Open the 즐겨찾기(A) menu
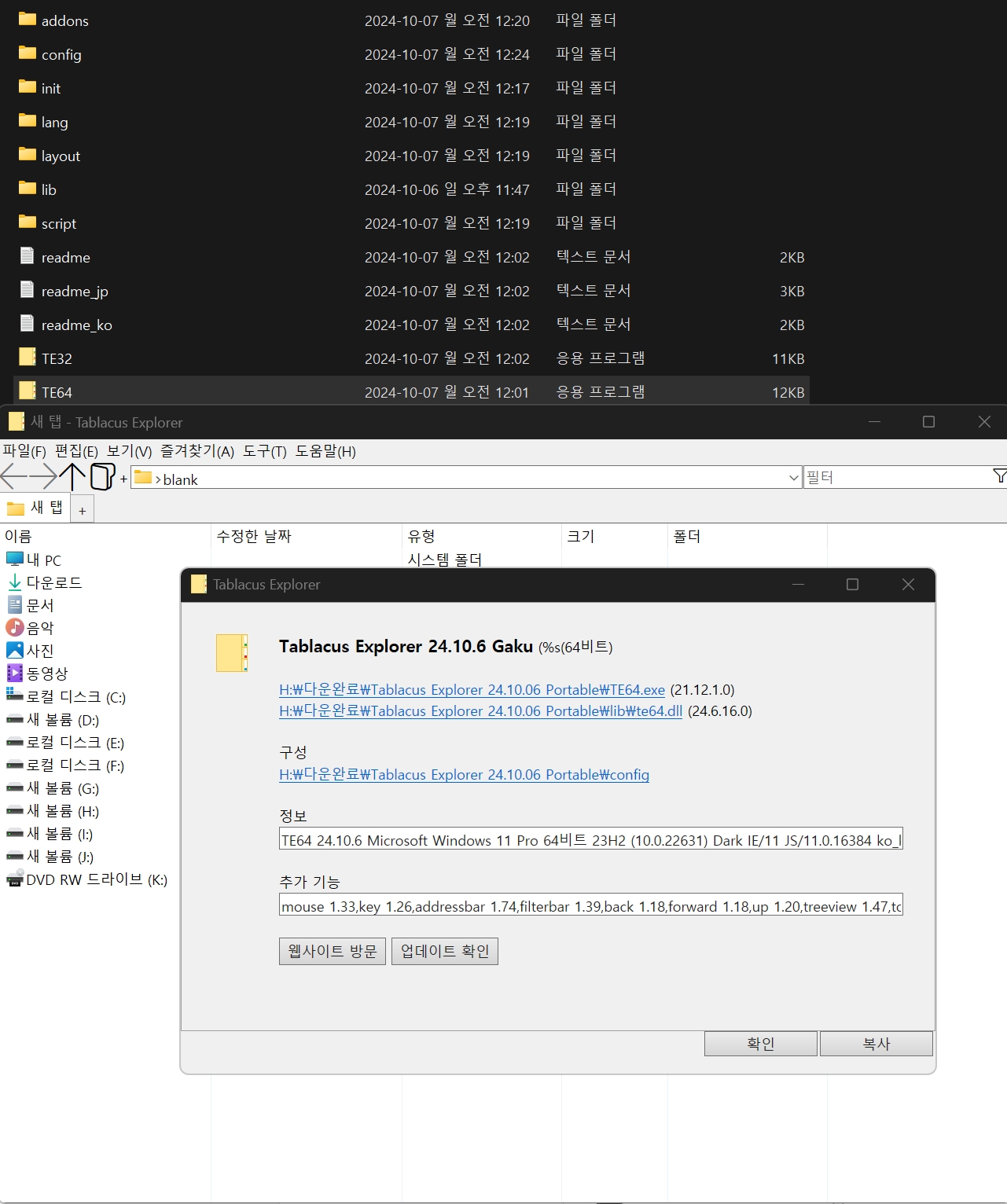Screen dimensions: 1007x1204 (197, 451)
